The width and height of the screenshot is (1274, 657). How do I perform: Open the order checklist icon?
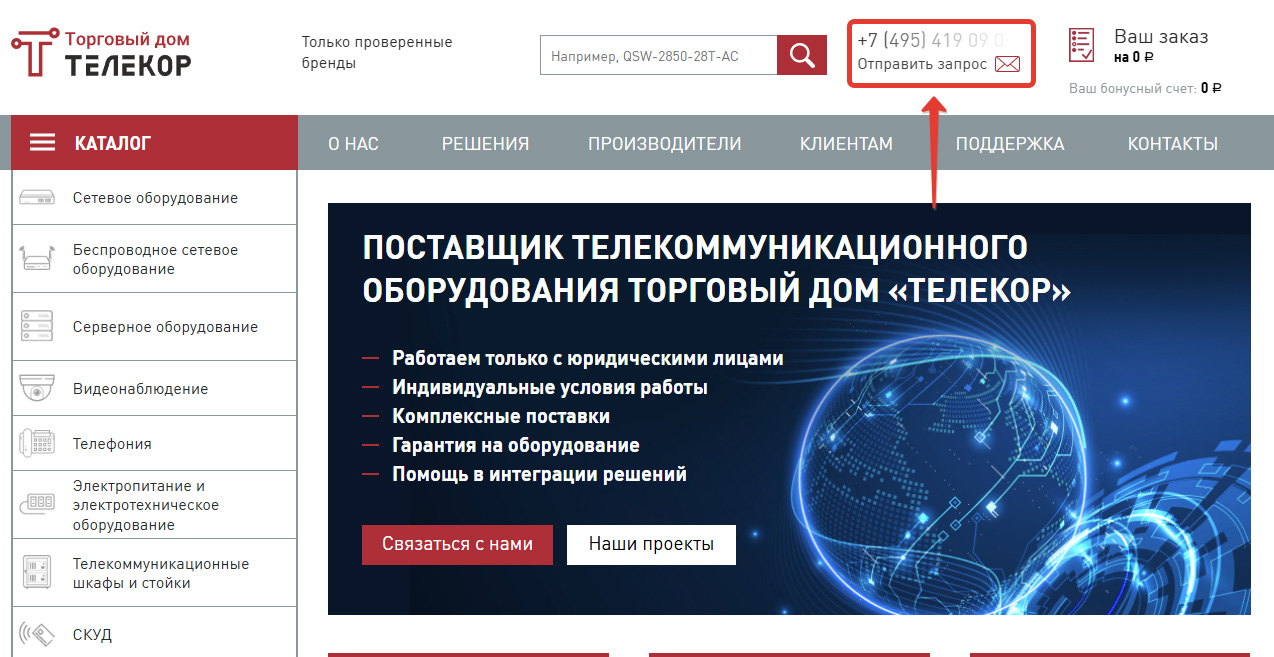(x=1081, y=45)
